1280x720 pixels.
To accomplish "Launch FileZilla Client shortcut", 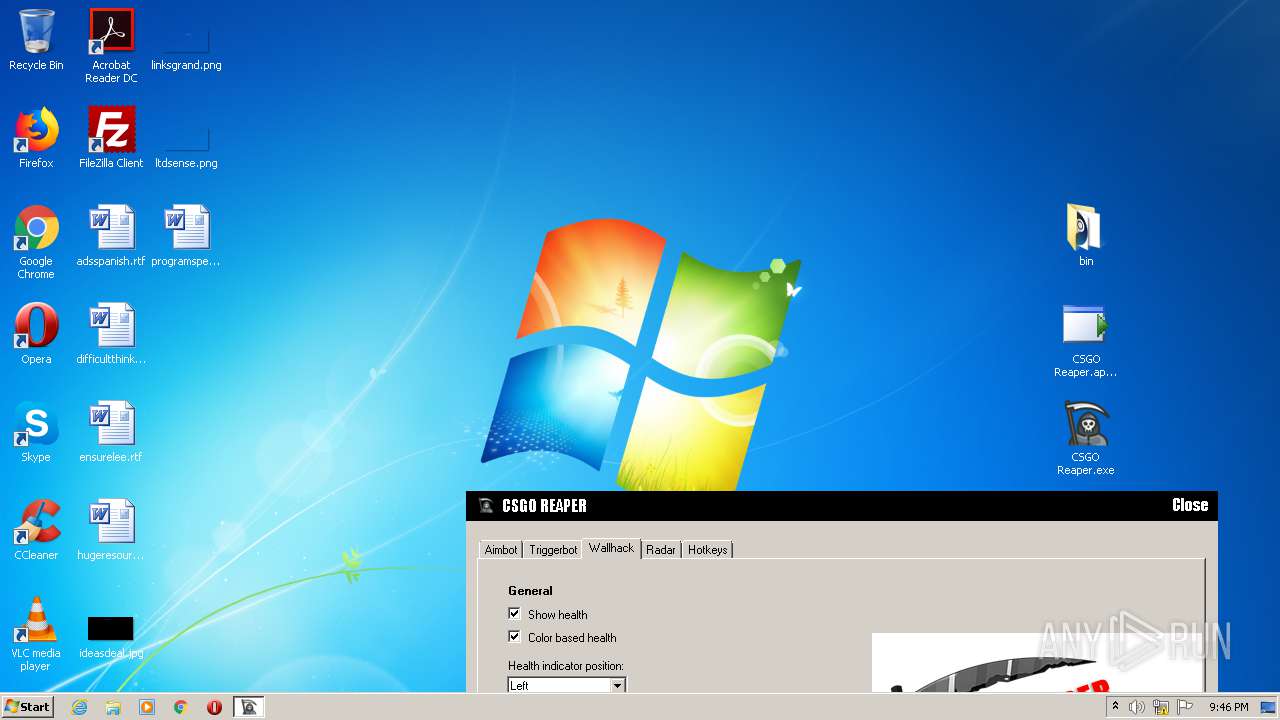I will pyautogui.click(x=111, y=138).
